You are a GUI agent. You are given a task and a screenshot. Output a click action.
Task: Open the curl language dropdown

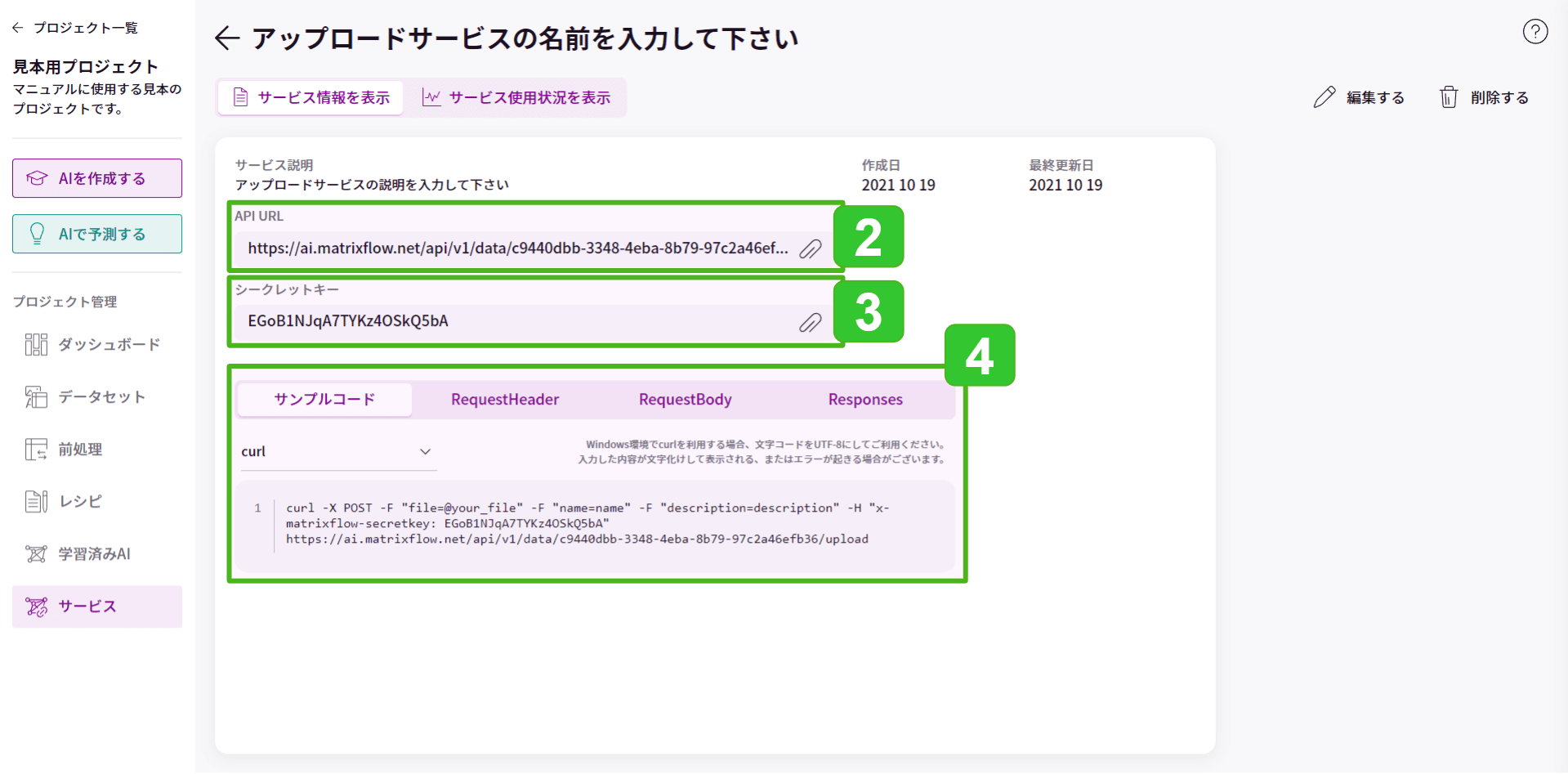tap(337, 452)
